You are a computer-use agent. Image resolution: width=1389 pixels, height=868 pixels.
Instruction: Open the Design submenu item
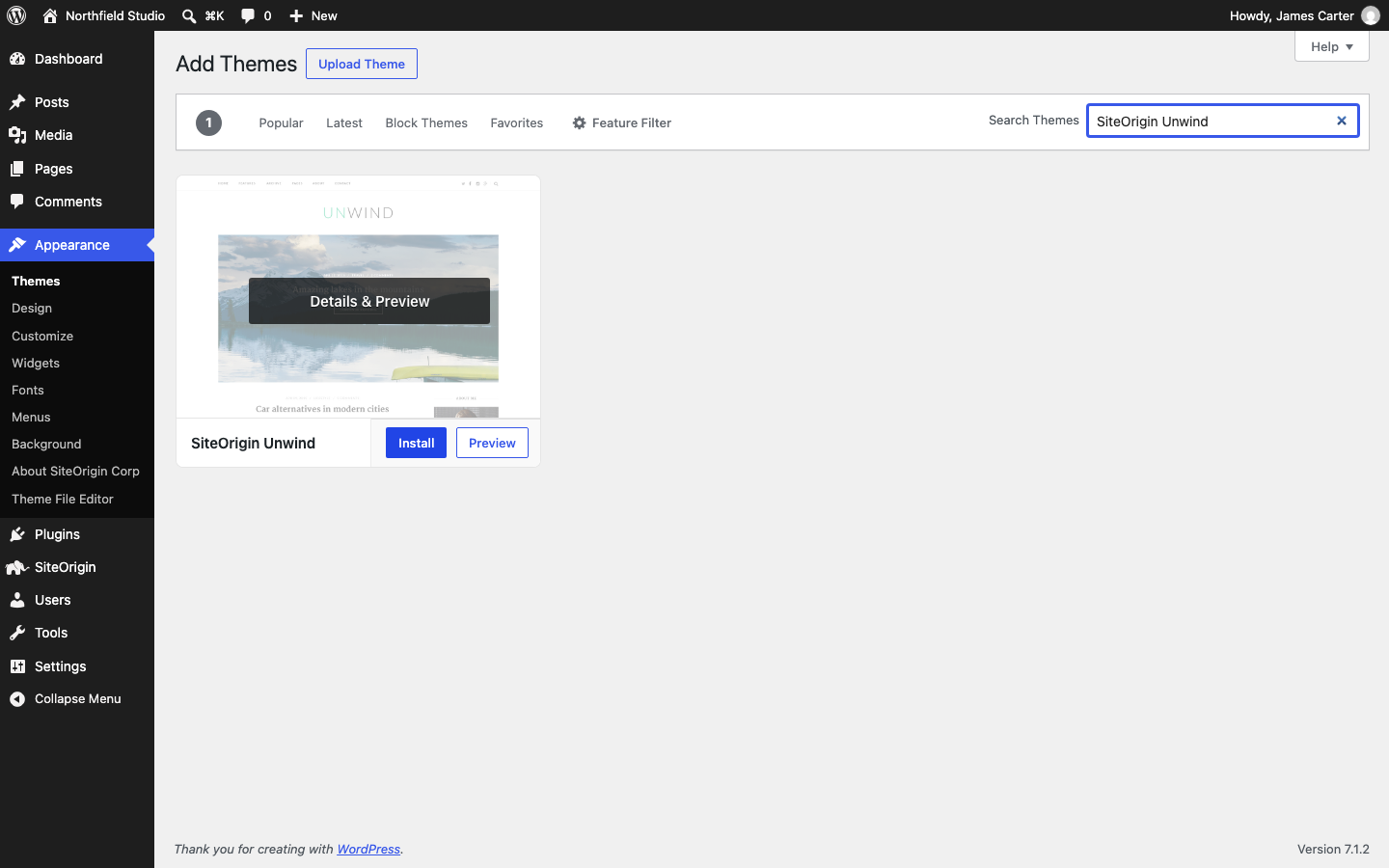click(x=32, y=308)
